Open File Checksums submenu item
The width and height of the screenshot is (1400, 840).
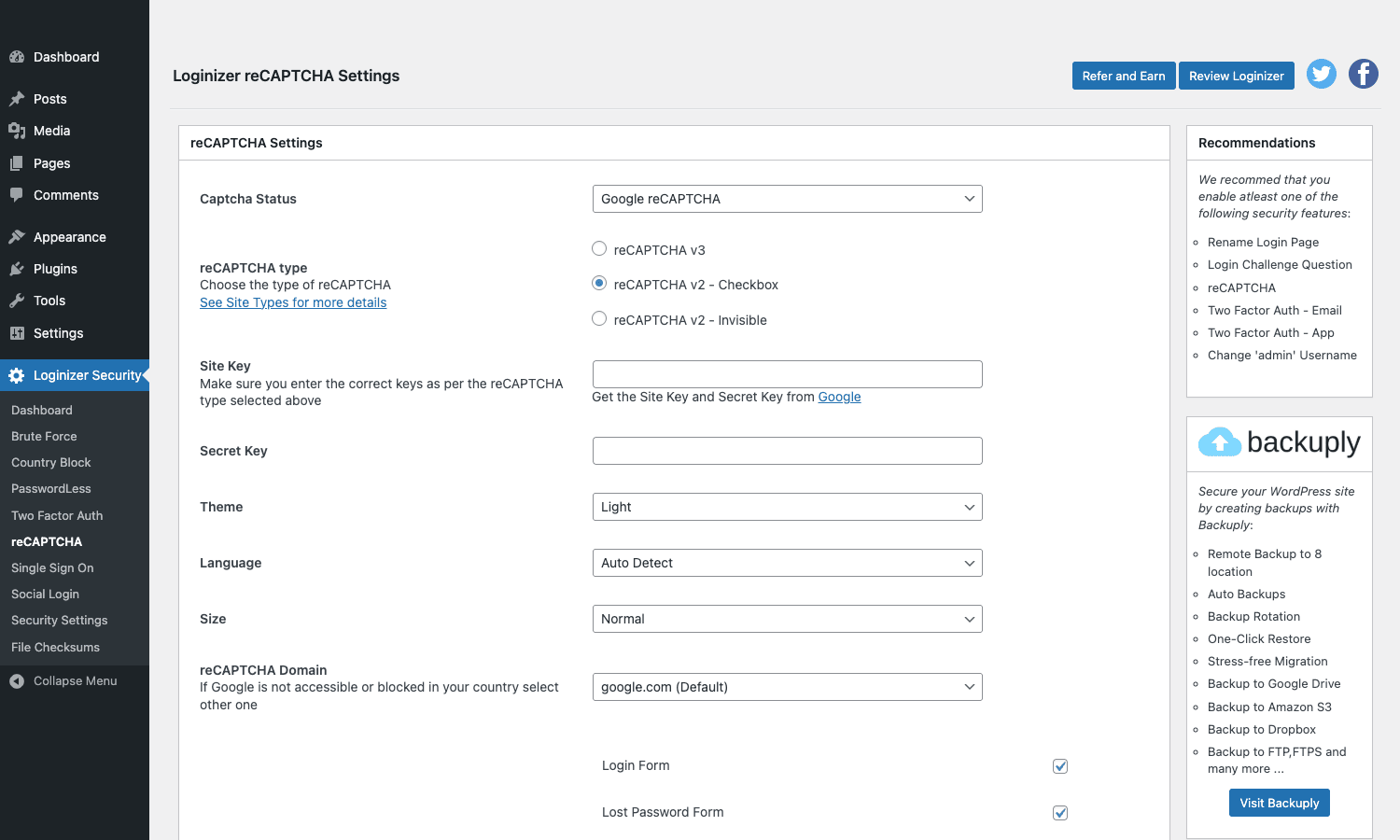coord(55,647)
